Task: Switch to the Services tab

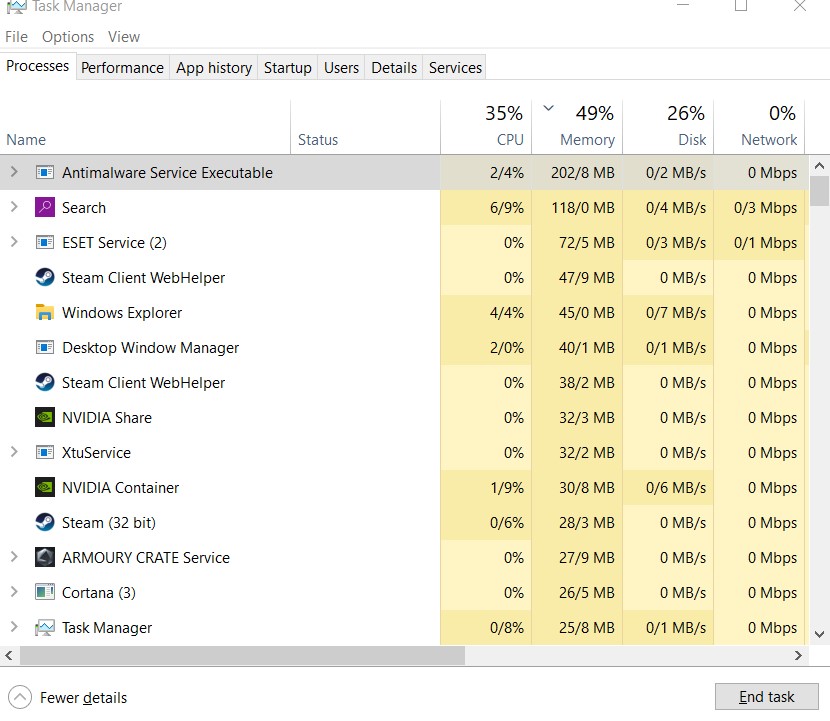Action: tap(455, 68)
